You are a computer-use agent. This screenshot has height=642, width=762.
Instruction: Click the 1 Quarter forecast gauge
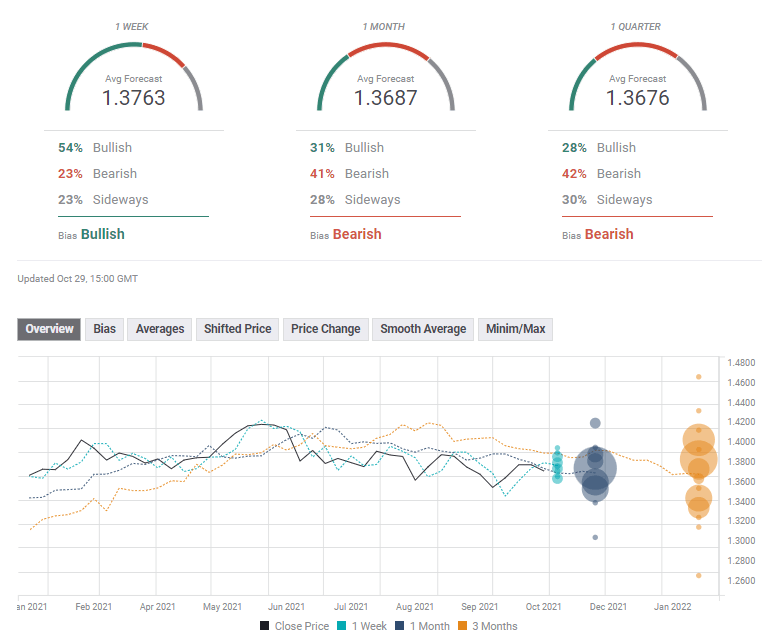(638, 78)
